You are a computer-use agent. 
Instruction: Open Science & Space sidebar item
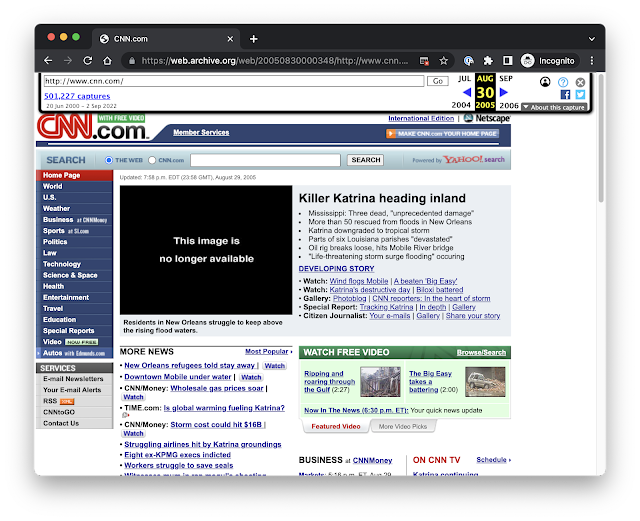pos(74,275)
